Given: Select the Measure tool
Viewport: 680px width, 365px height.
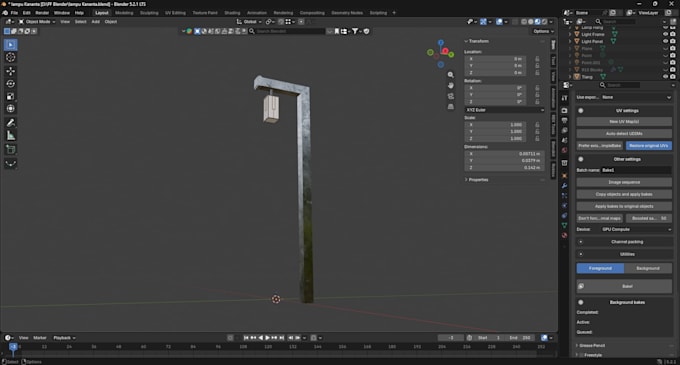Looking at the screenshot, I should pos(11,136).
